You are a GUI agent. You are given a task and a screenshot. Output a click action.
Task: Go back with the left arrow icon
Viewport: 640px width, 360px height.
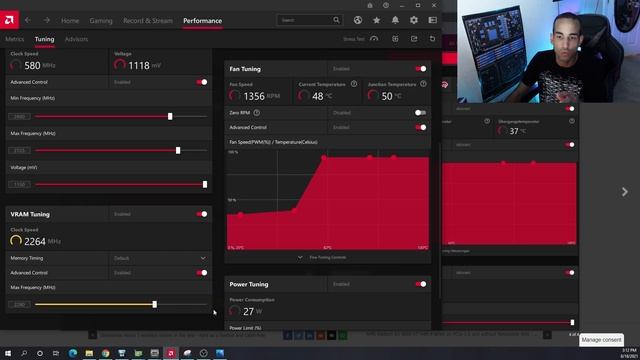pos(28,20)
